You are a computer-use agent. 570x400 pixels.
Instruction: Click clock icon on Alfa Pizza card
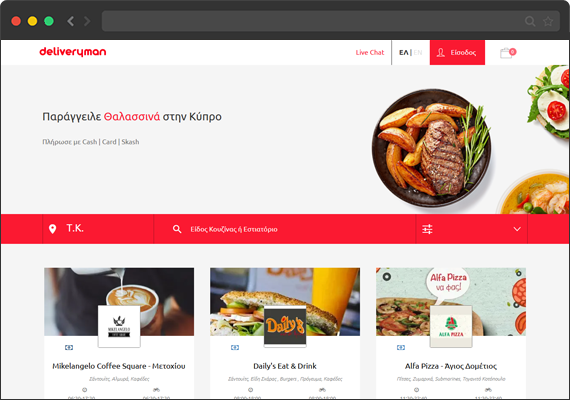point(417,390)
